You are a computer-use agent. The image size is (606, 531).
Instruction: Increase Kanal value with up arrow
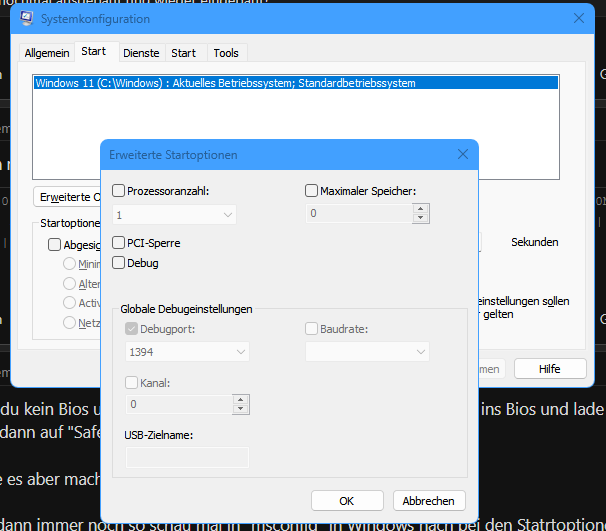[x=240, y=400]
